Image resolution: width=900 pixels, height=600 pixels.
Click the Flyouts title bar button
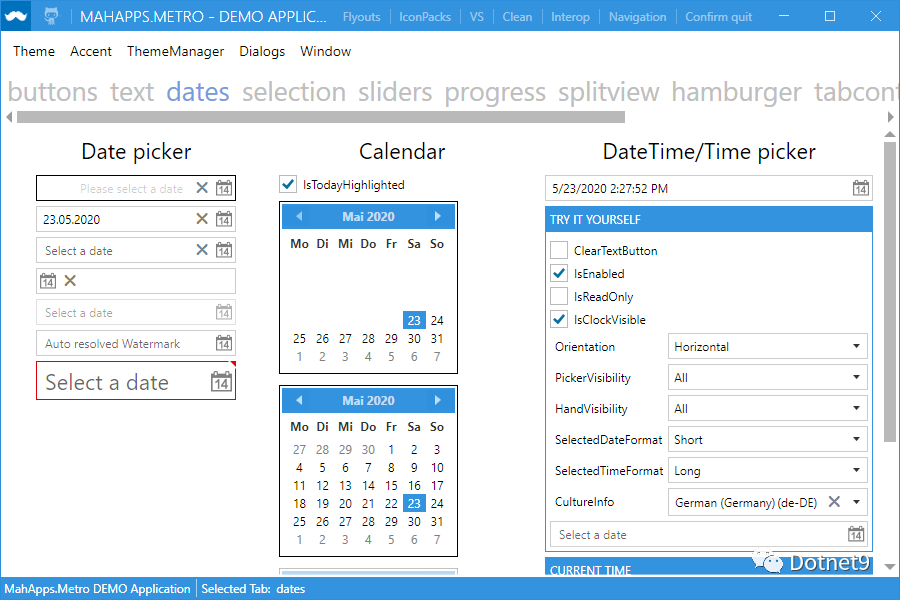[x=362, y=17]
